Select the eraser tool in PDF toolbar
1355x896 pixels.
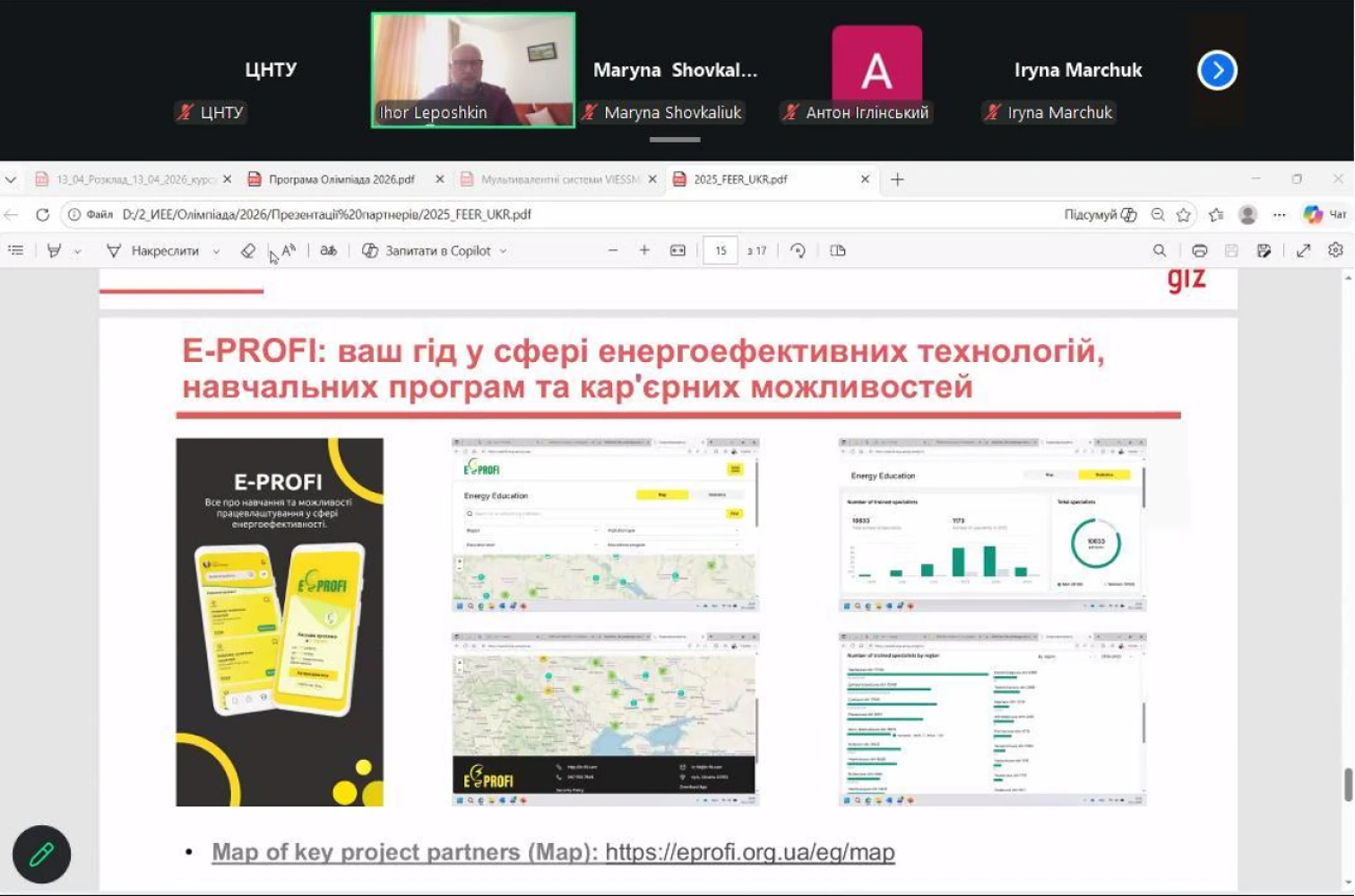point(248,251)
